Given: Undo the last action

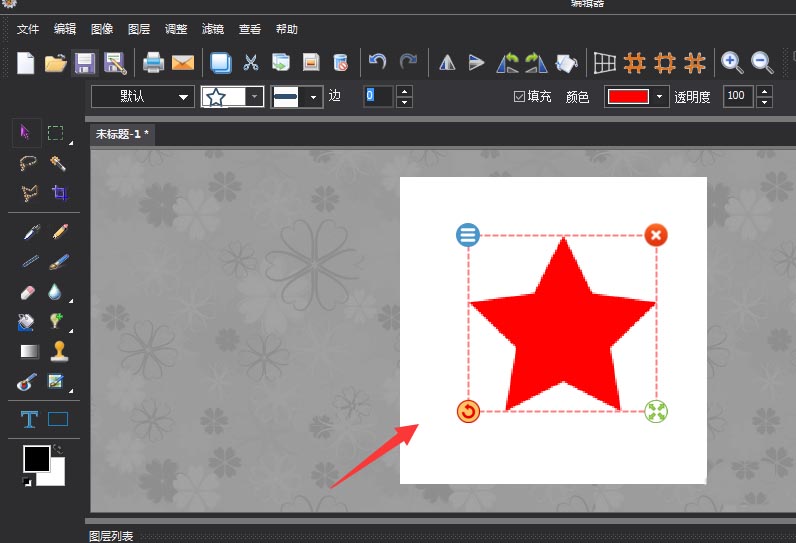Looking at the screenshot, I should [377, 62].
